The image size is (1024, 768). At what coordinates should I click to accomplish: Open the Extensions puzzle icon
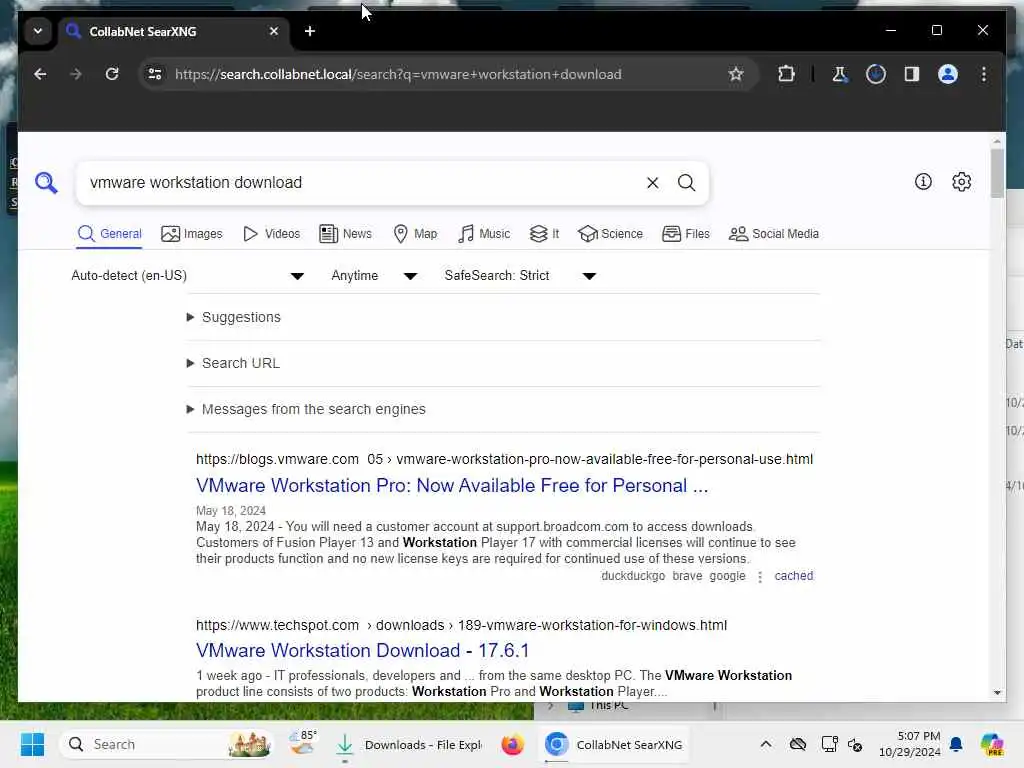786,74
